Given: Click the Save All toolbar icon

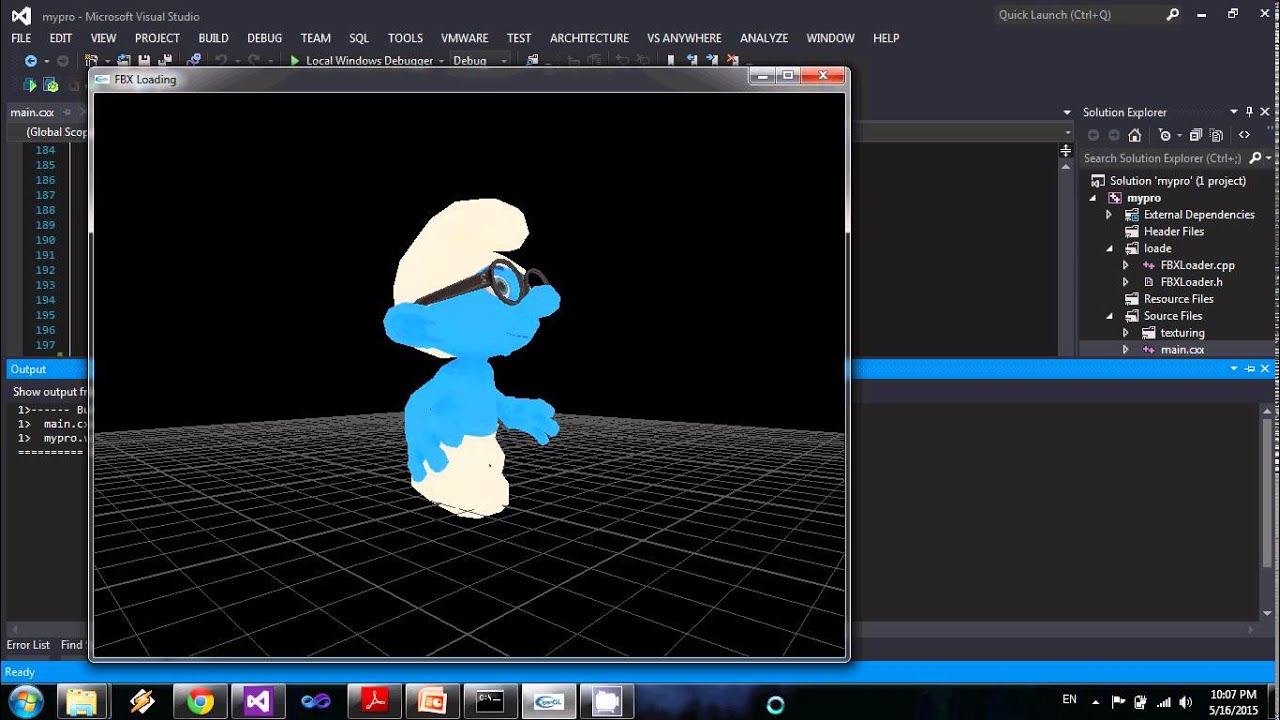Looking at the screenshot, I should (x=165, y=61).
